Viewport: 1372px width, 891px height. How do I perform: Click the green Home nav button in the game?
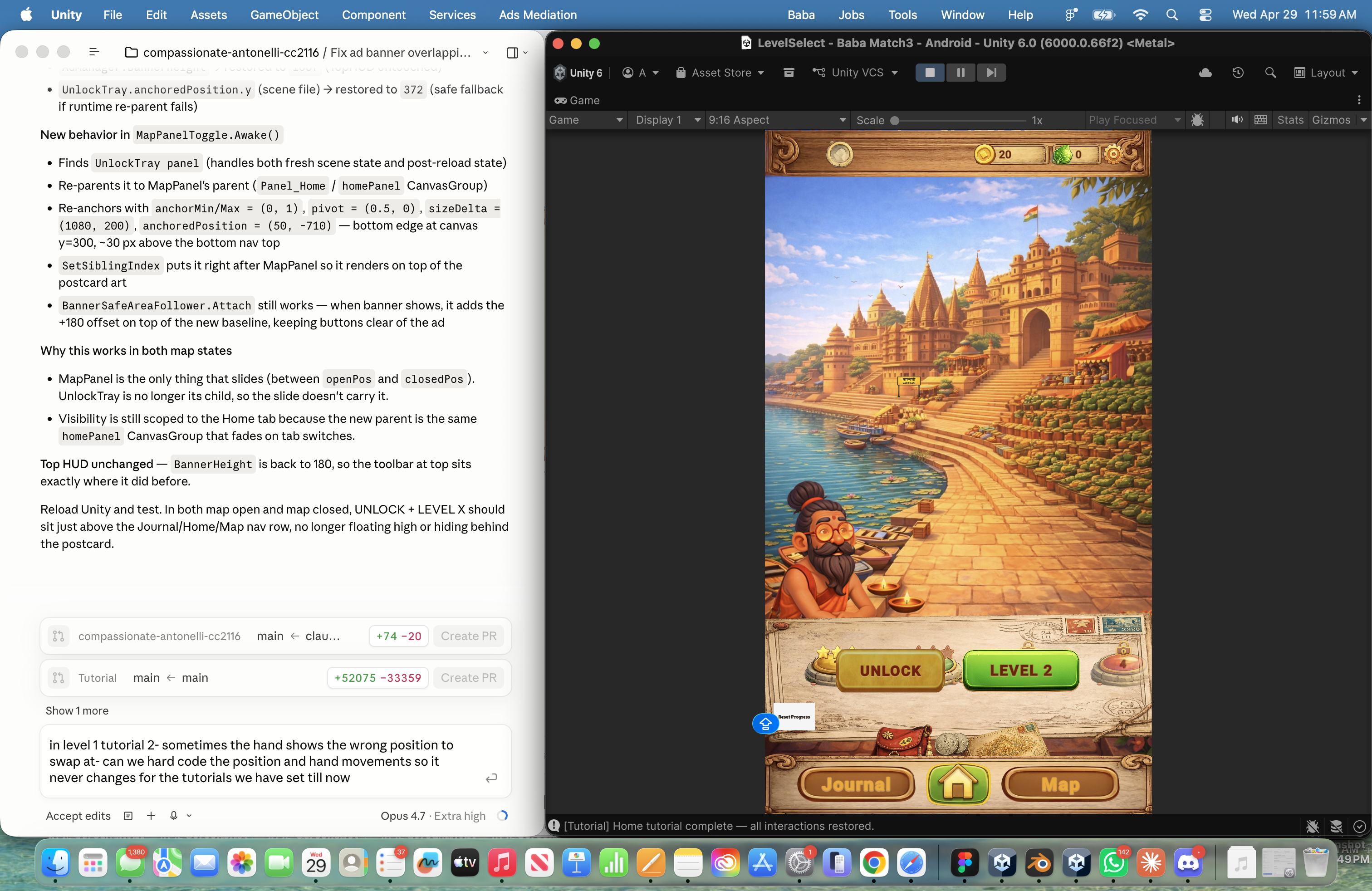coord(957,784)
